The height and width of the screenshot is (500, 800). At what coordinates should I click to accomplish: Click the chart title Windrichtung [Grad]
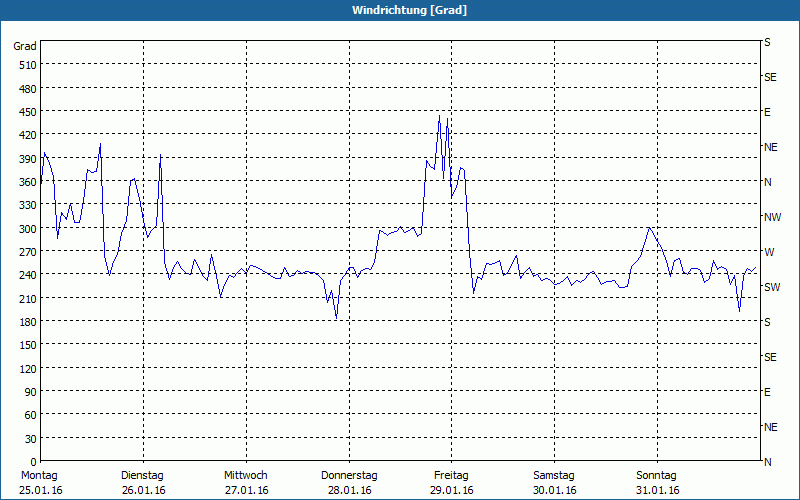[409, 10]
